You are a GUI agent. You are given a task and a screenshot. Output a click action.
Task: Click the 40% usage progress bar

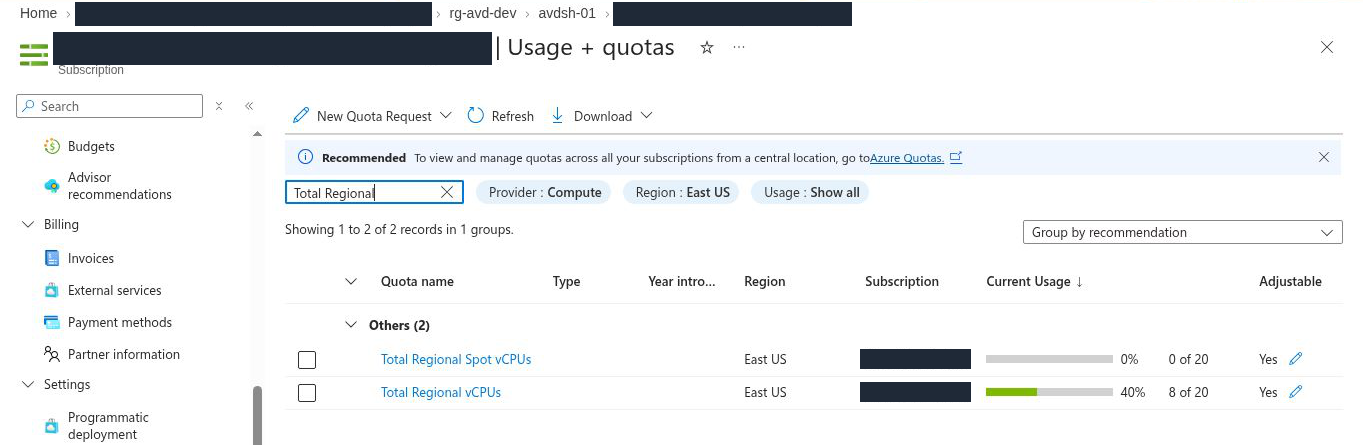click(x=1049, y=393)
